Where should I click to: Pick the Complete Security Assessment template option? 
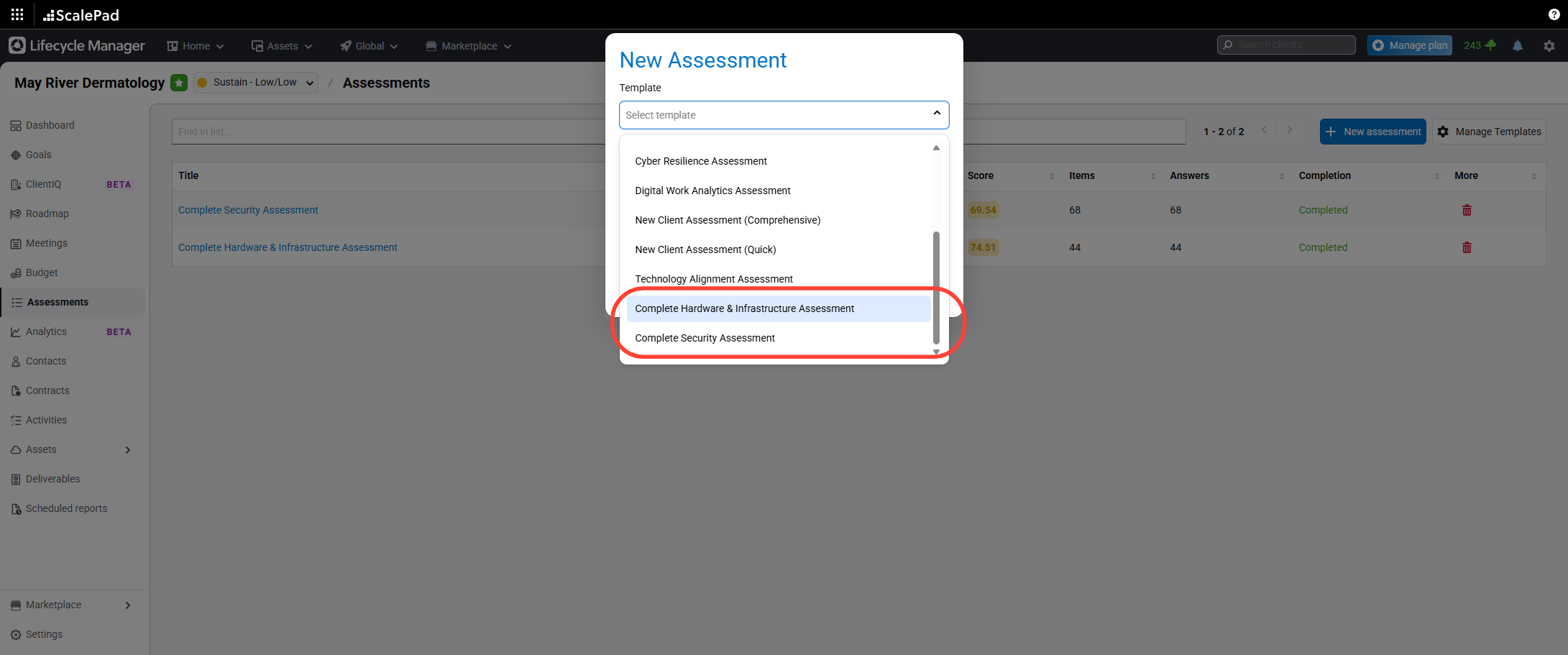(x=705, y=338)
